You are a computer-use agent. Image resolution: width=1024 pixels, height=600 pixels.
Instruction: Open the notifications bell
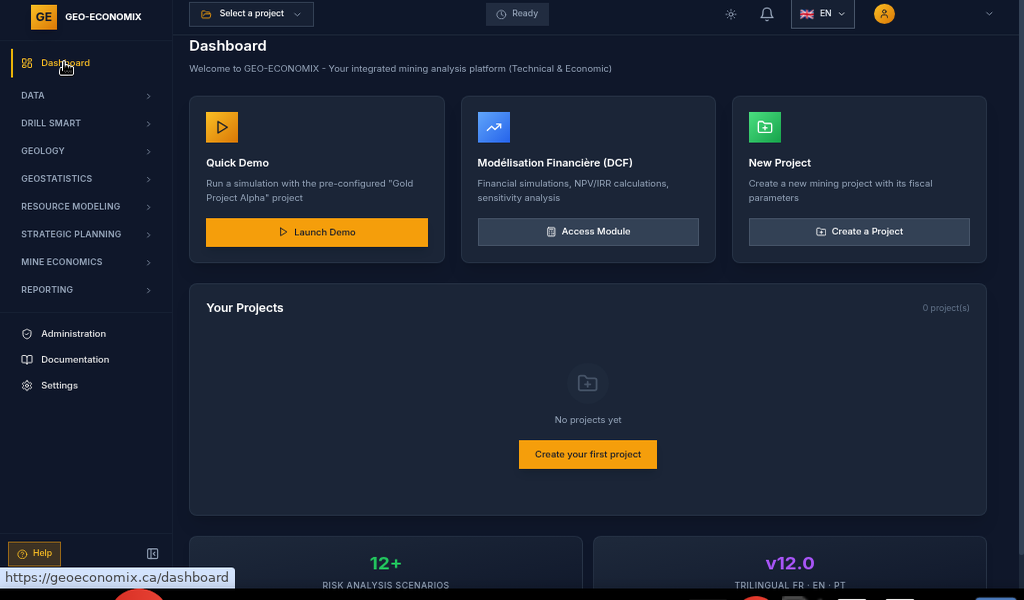point(767,14)
